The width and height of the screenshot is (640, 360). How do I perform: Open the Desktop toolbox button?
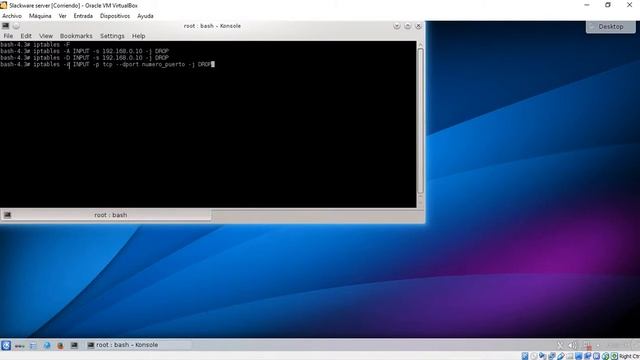click(x=611, y=27)
